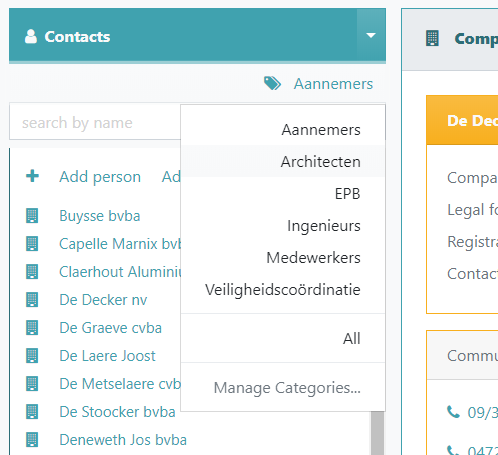Click the Contacts person icon
This screenshot has width=498, height=455.
click(31, 36)
